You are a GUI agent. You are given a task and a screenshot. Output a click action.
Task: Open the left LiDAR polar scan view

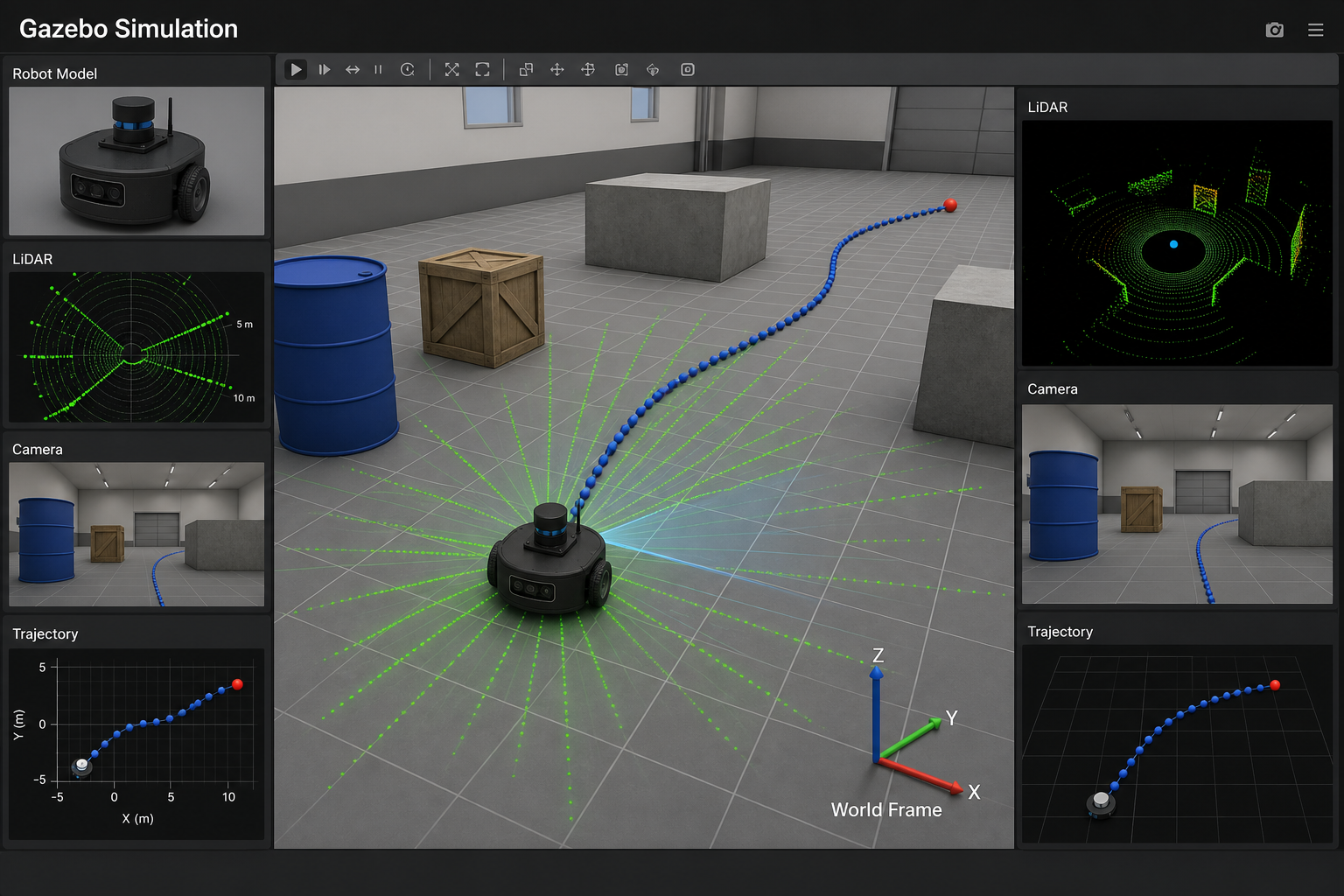click(136, 347)
